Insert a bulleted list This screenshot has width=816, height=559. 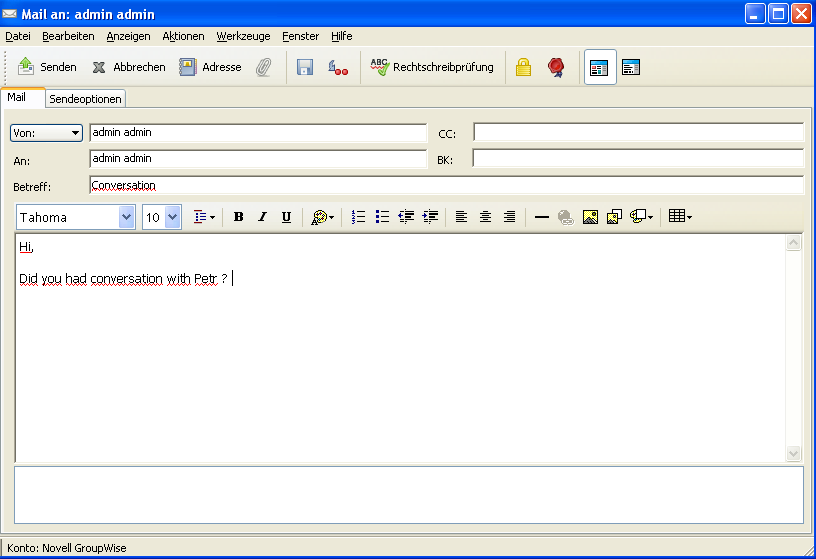pyautogui.click(x=382, y=217)
